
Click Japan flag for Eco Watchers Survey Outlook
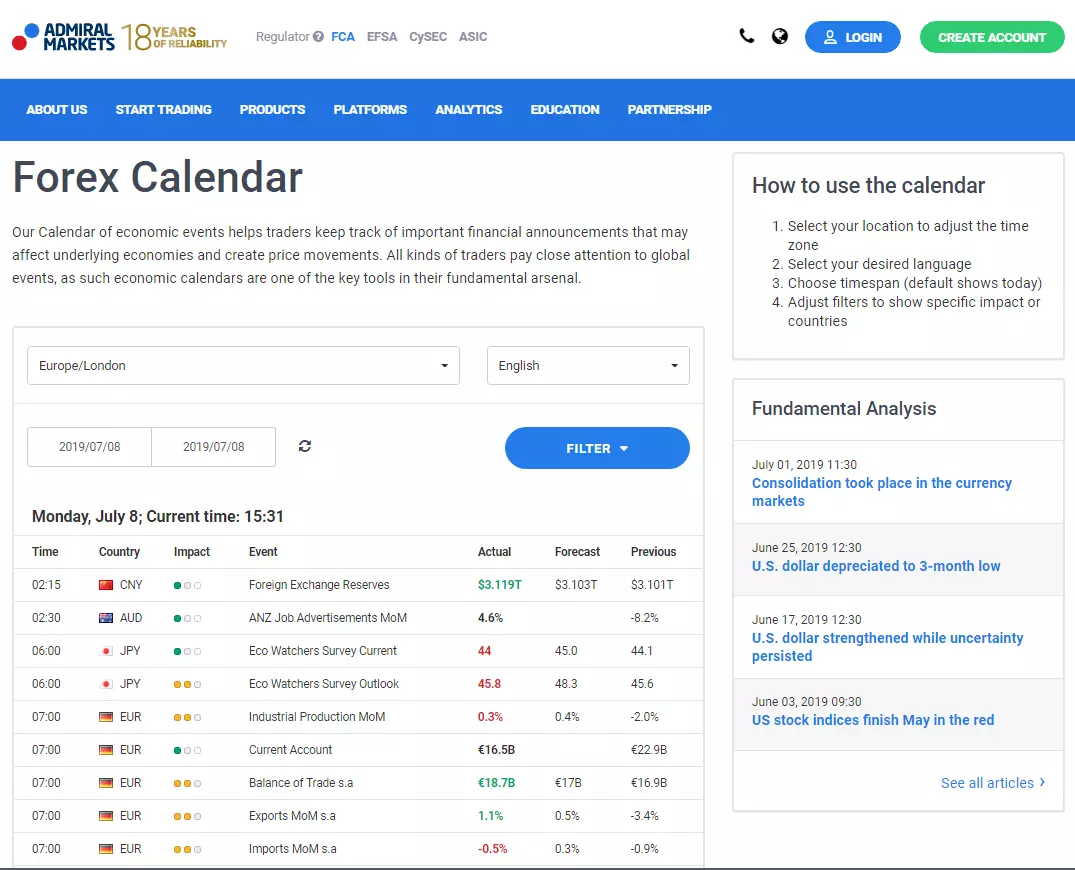point(106,684)
